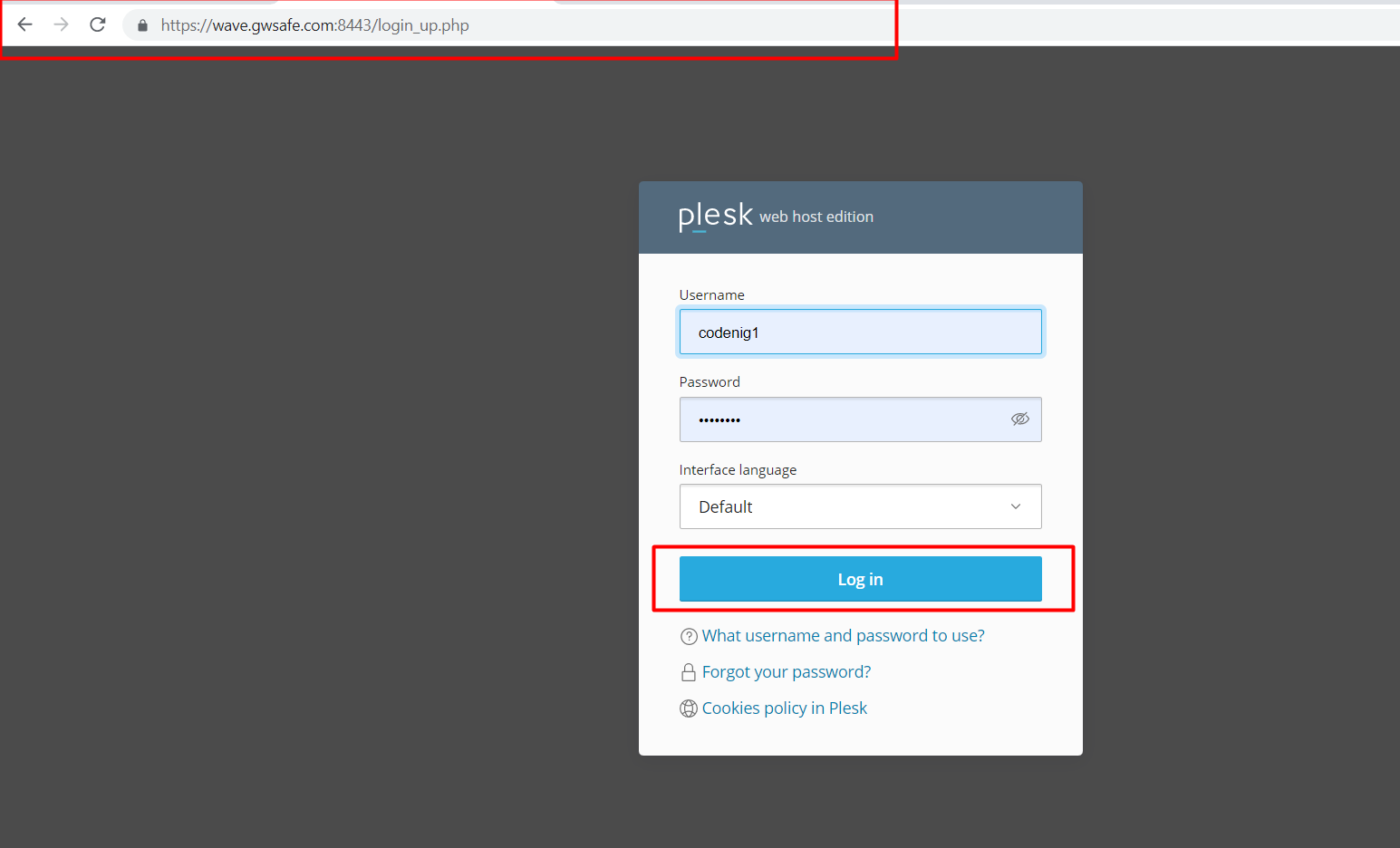This screenshot has width=1400, height=848.
Task: Open 'What username and password to use?' link
Action: [x=844, y=636]
